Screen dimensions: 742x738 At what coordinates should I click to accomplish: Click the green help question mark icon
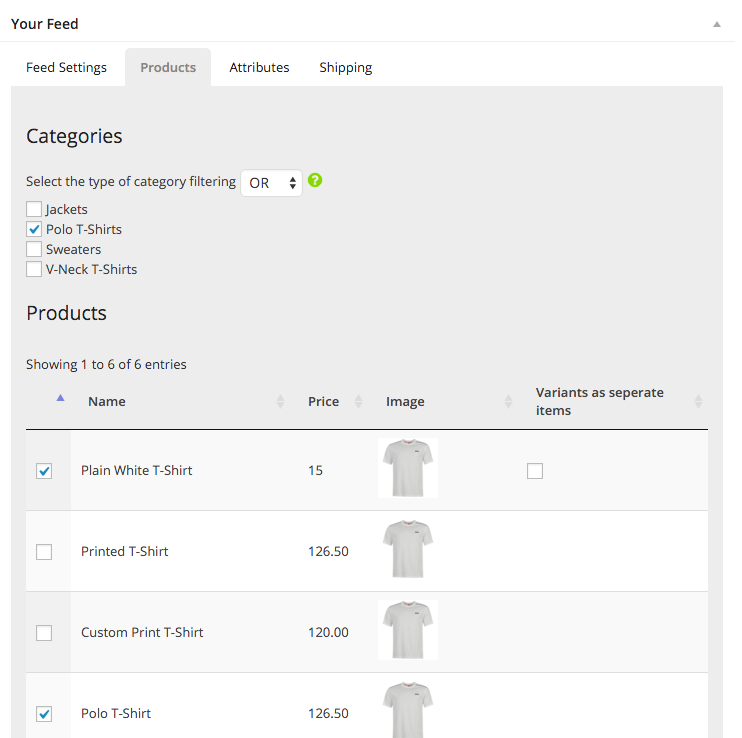click(315, 180)
